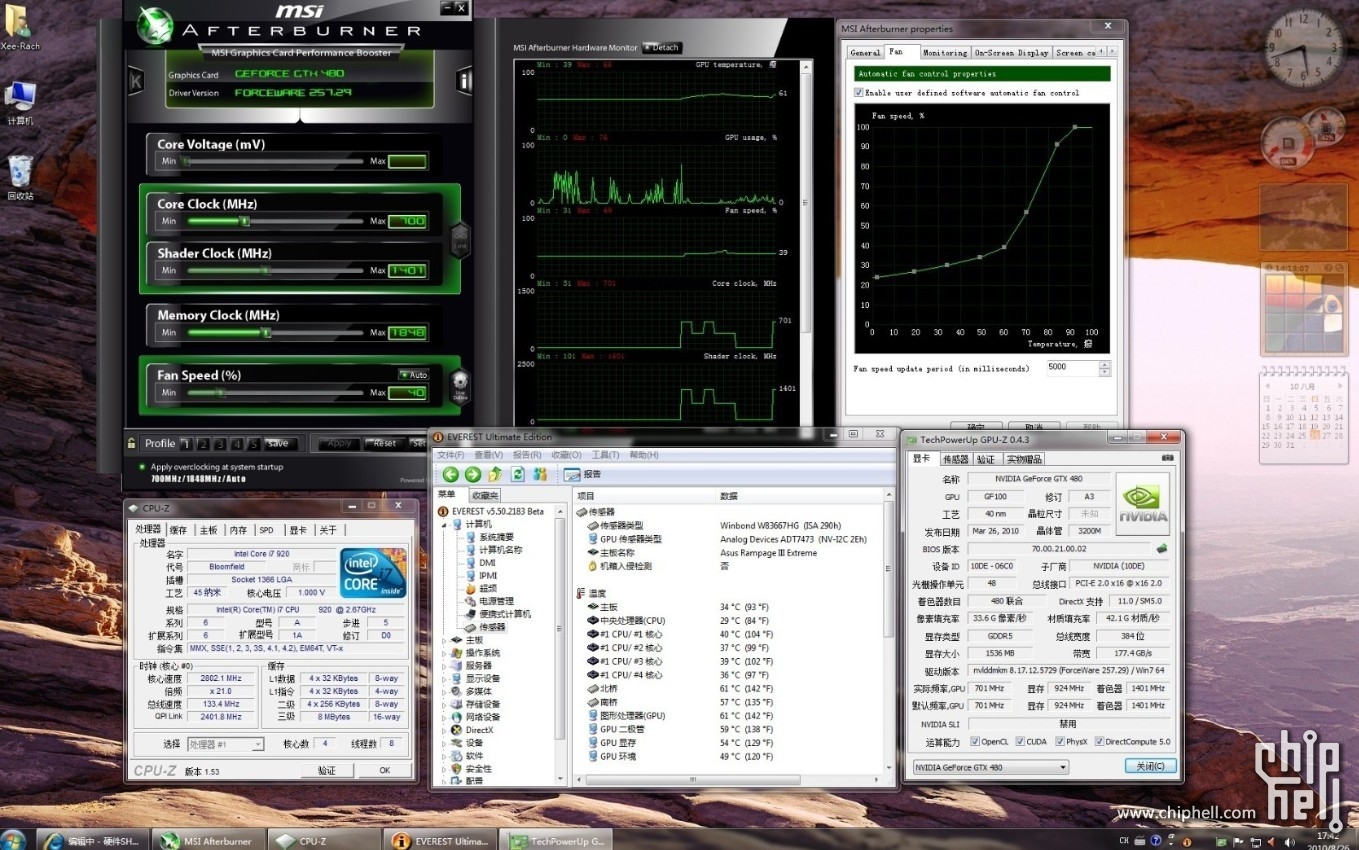Click GPU-Z camera screenshot icon
Viewport: 1359px width, 850px height.
[x=1167, y=458]
